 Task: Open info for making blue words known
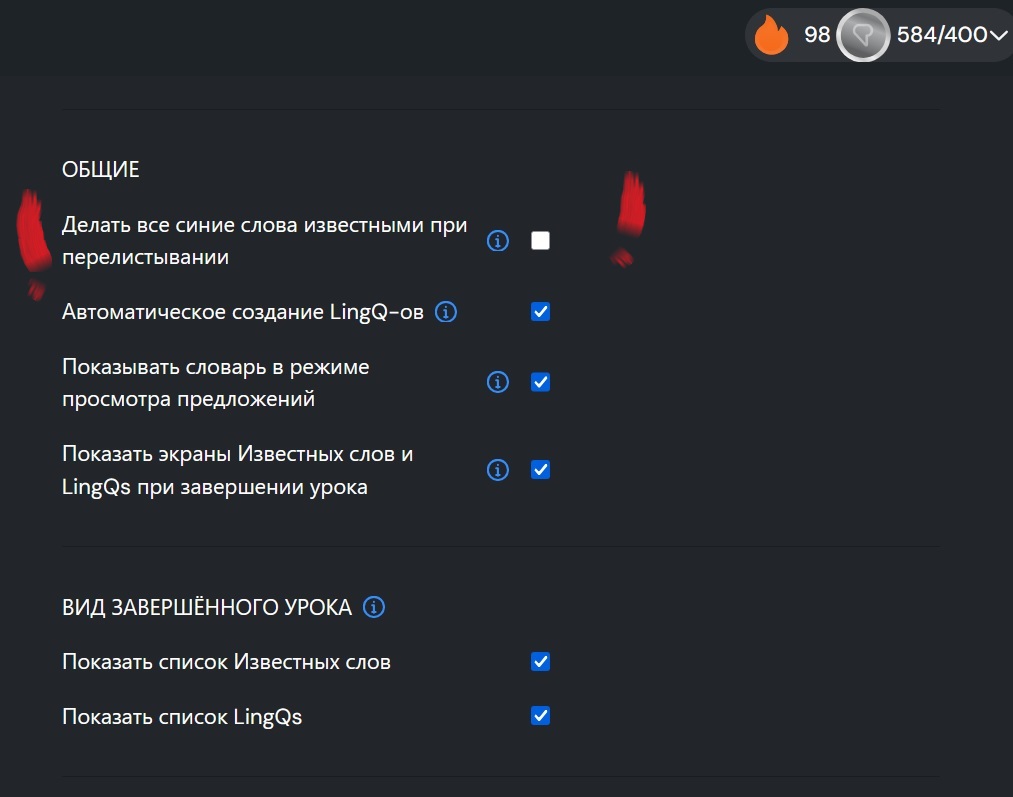(497, 241)
